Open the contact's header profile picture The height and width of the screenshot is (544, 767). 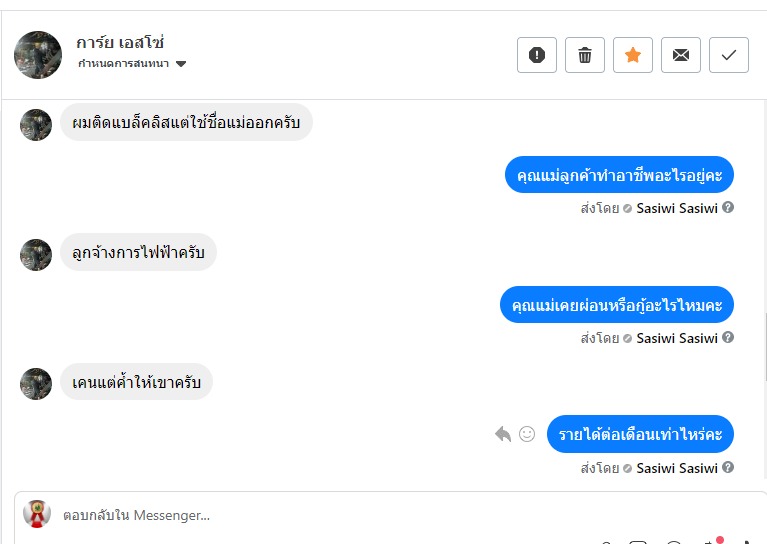tap(38, 54)
